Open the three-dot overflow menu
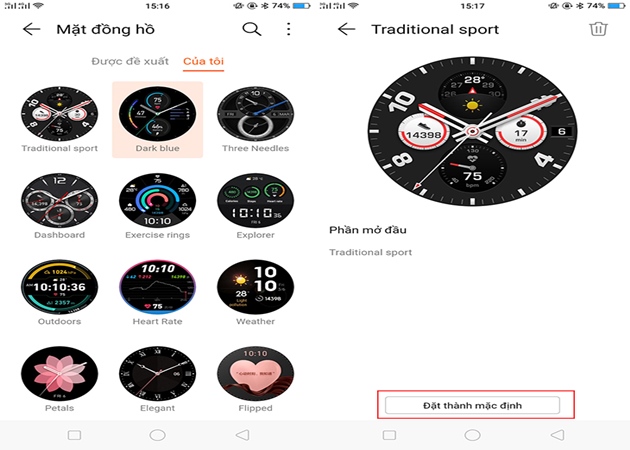The width and height of the screenshot is (630, 450). pos(288,29)
